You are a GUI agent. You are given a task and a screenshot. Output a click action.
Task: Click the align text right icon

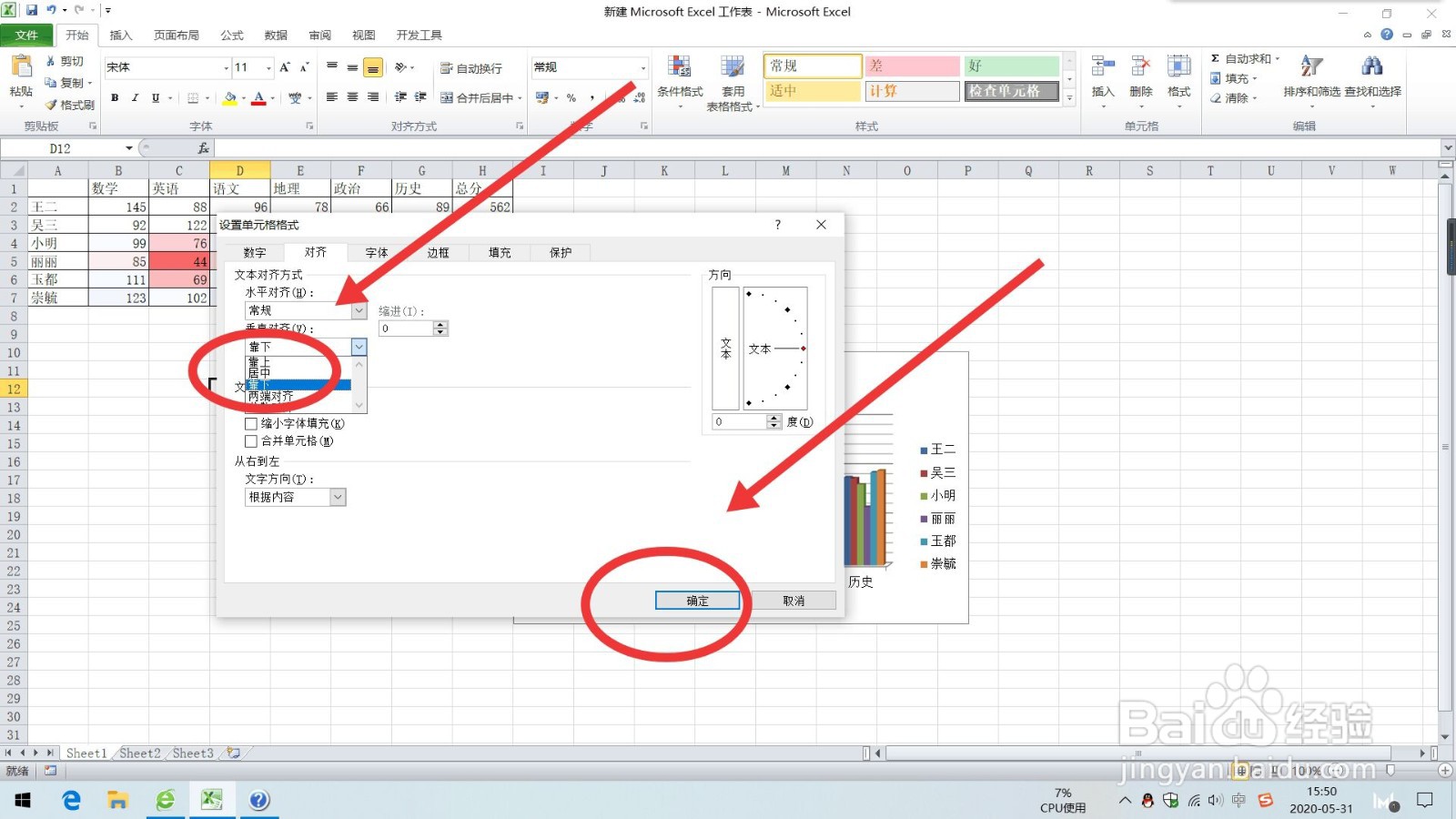point(373,97)
